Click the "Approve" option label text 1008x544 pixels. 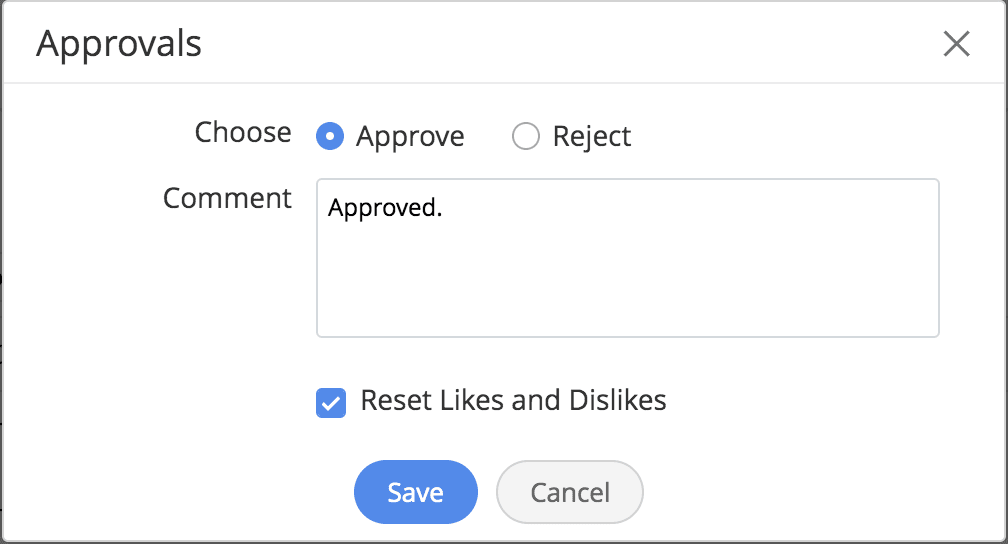click(x=410, y=136)
